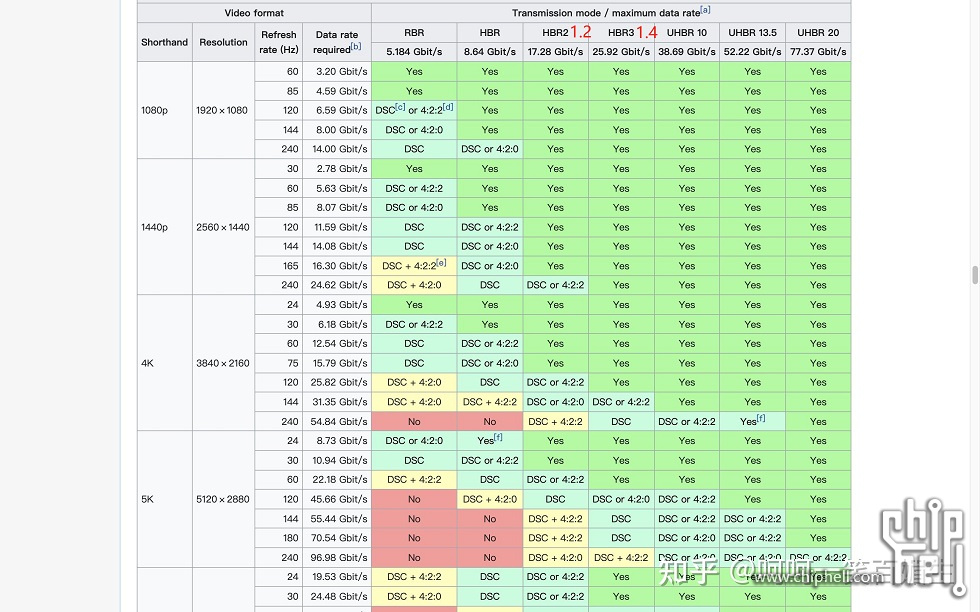Open footnote [c] after DSC in 1080p 120Hz row
The image size is (980, 612).
pyautogui.click(x=400, y=107)
